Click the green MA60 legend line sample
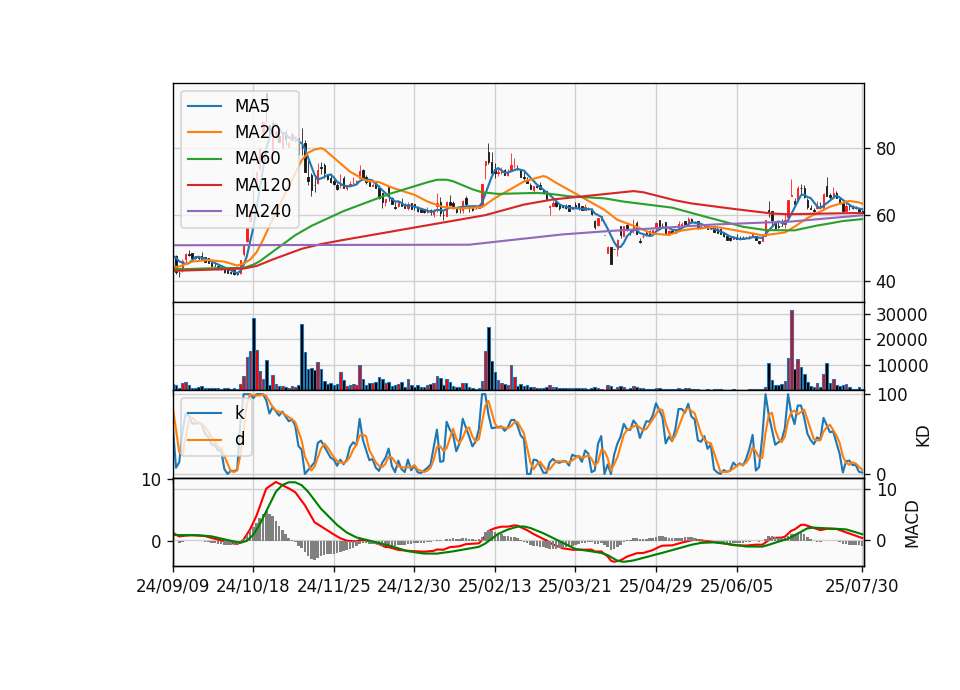The height and width of the screenshot is (690, 960). point(204,159)
